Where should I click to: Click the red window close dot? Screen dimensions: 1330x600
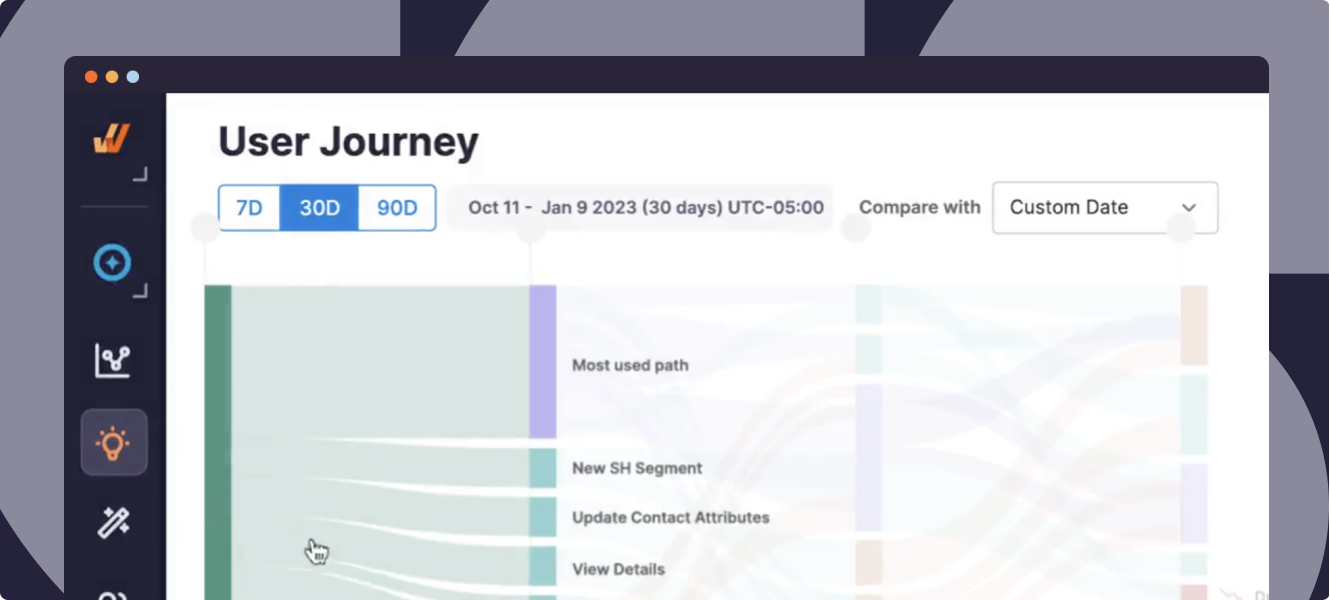pyautogui.click(x=91, y=77)
